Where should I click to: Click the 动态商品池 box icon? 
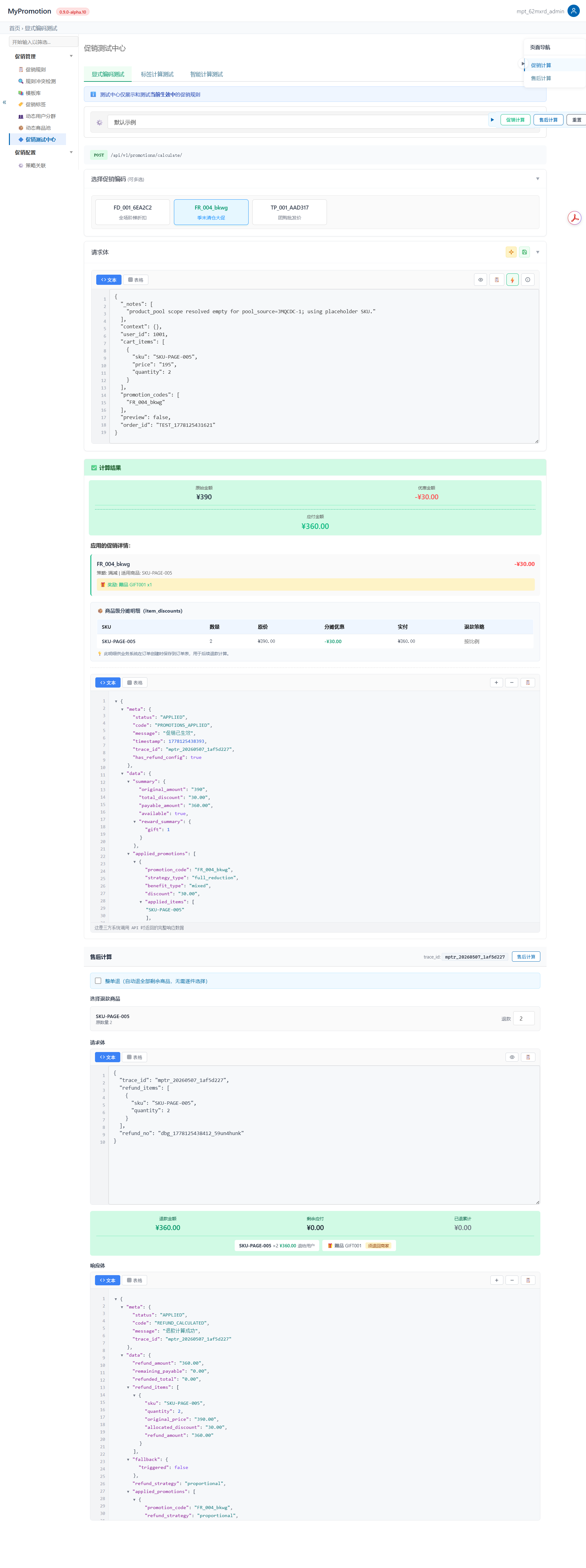[21, 128]
